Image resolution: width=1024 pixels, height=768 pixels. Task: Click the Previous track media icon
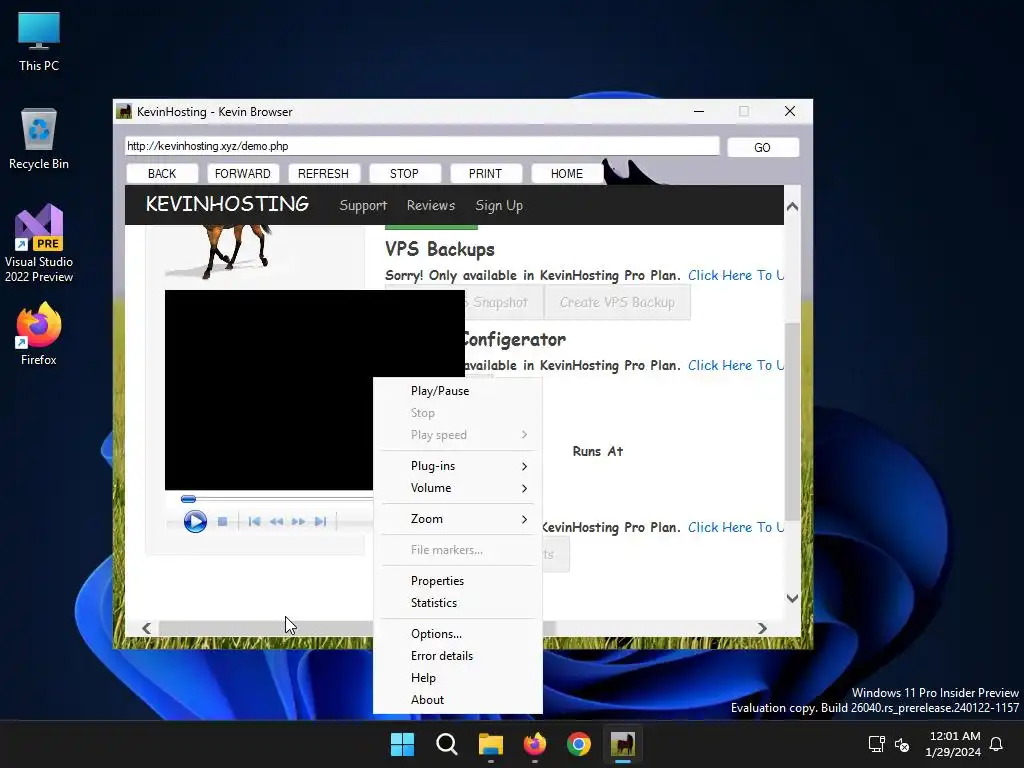click(x=255, y=522)
